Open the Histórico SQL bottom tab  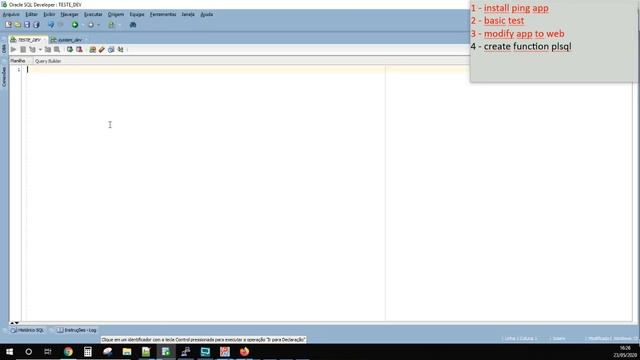click(x=28, y=330)
